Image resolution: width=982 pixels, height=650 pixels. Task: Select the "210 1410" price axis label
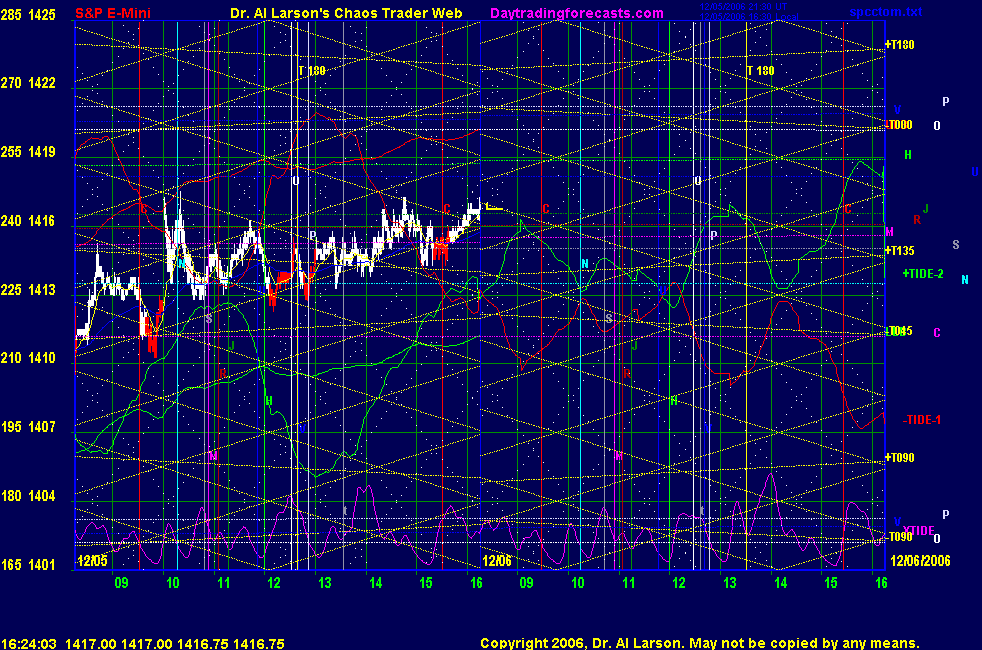coord(28,358)
